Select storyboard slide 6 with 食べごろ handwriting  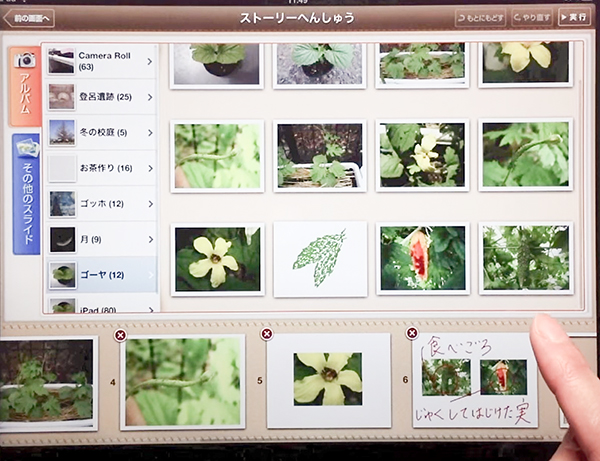[x=474, y=380]
